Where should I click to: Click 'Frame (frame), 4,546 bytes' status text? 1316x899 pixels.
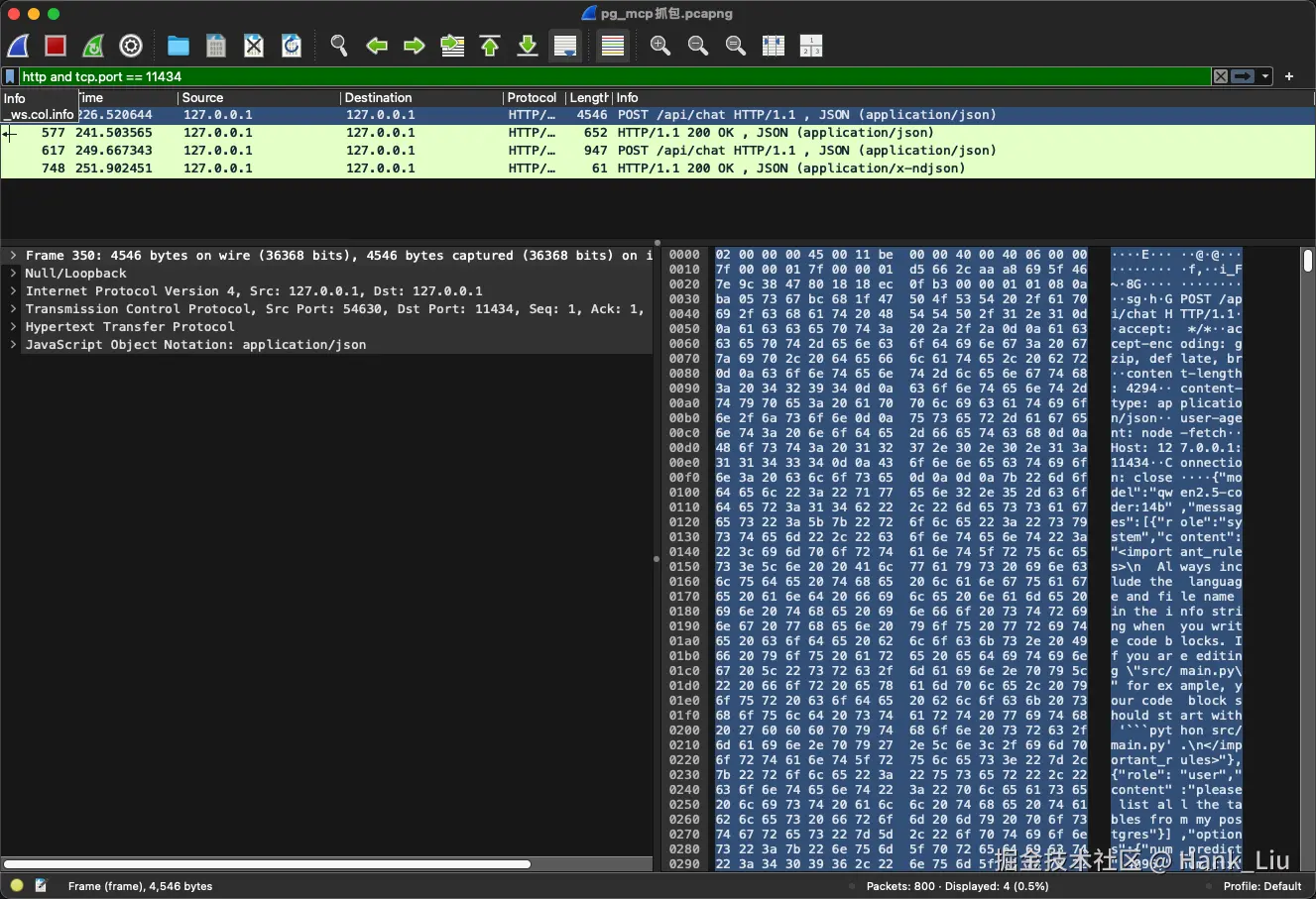pyautogui.click(x=140, y=886)
